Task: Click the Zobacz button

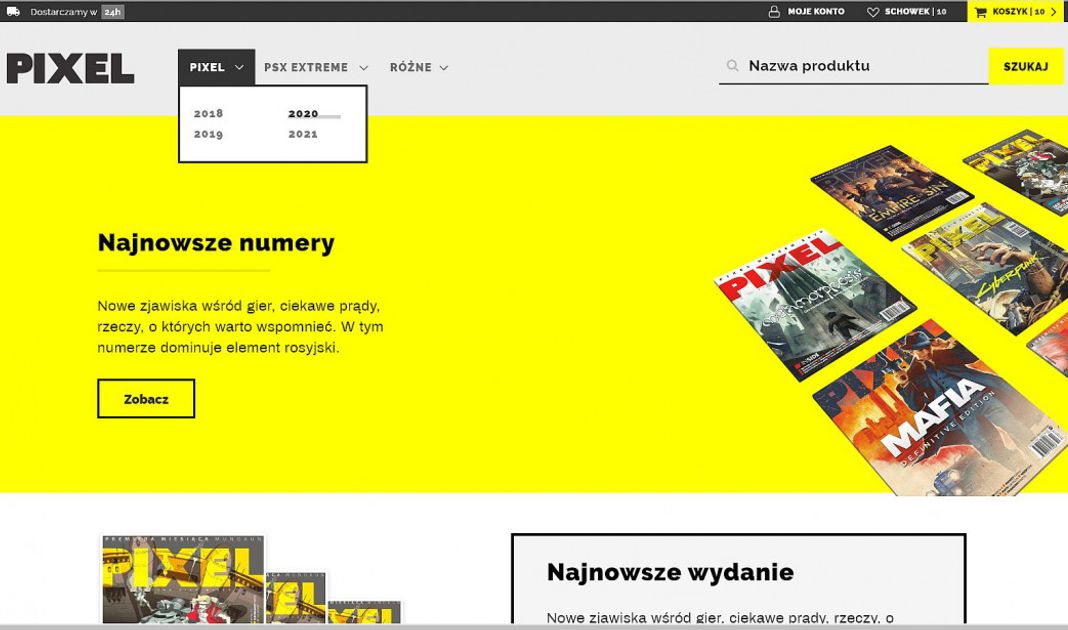Action: click(x=146, y=399)
